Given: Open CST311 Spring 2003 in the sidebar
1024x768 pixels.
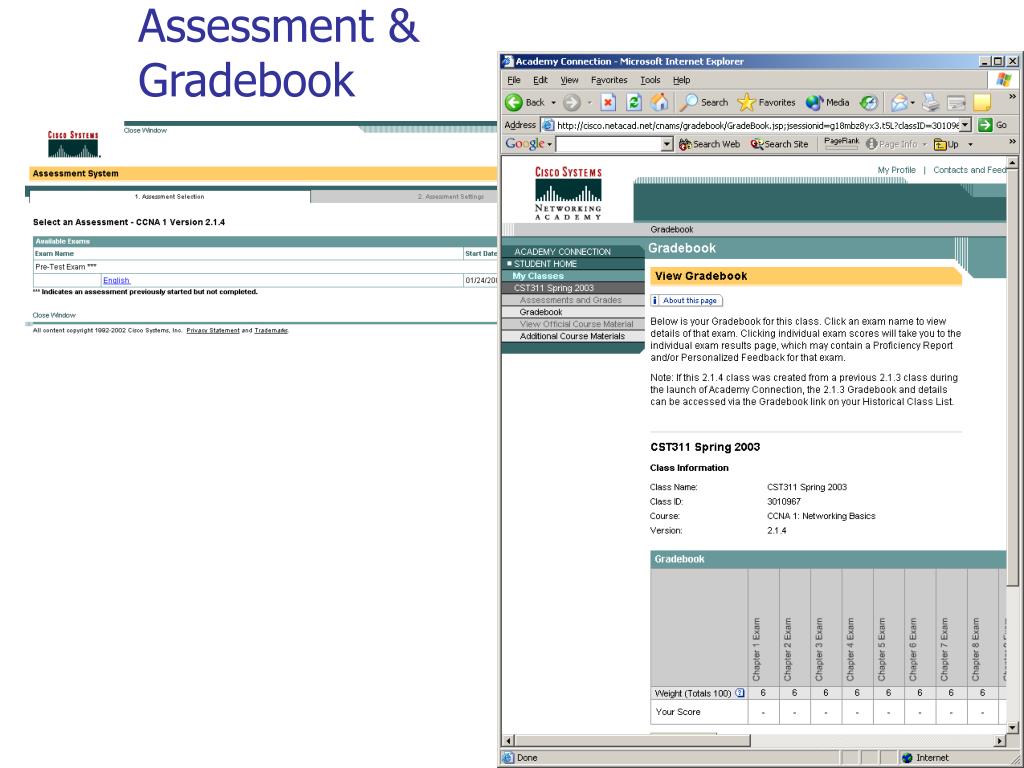Looking at the screenshot, I should pyautogui.click(x=554, y=288).
